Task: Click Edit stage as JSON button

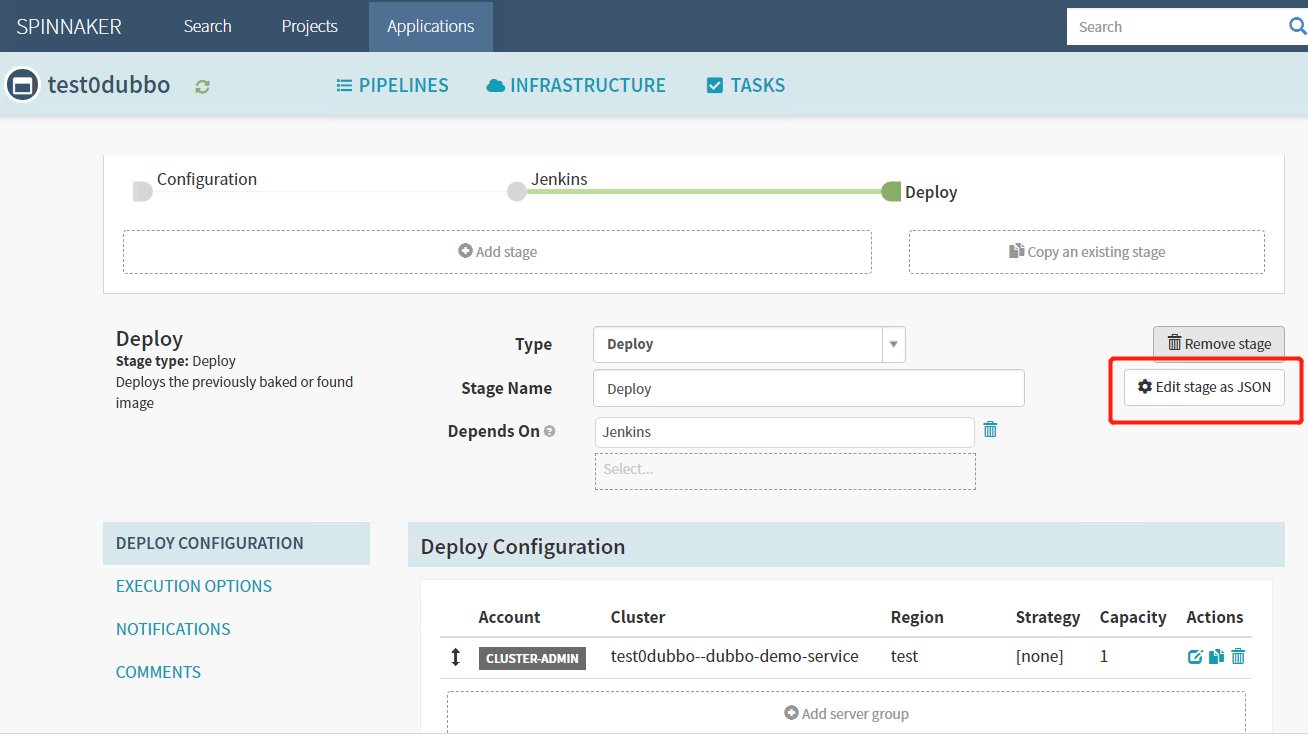Action: click(x=1204, y=388)
